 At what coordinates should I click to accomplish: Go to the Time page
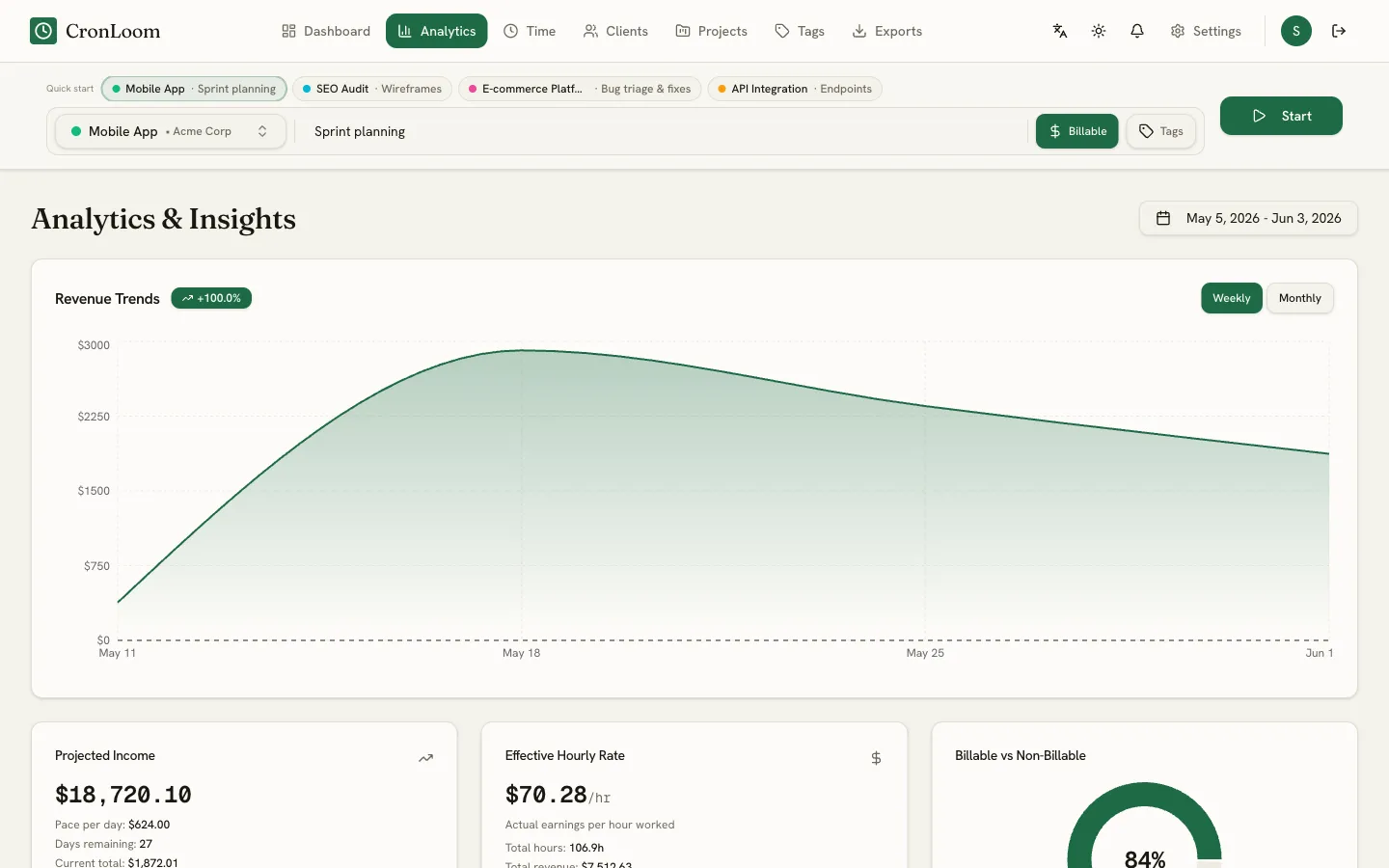530,31
